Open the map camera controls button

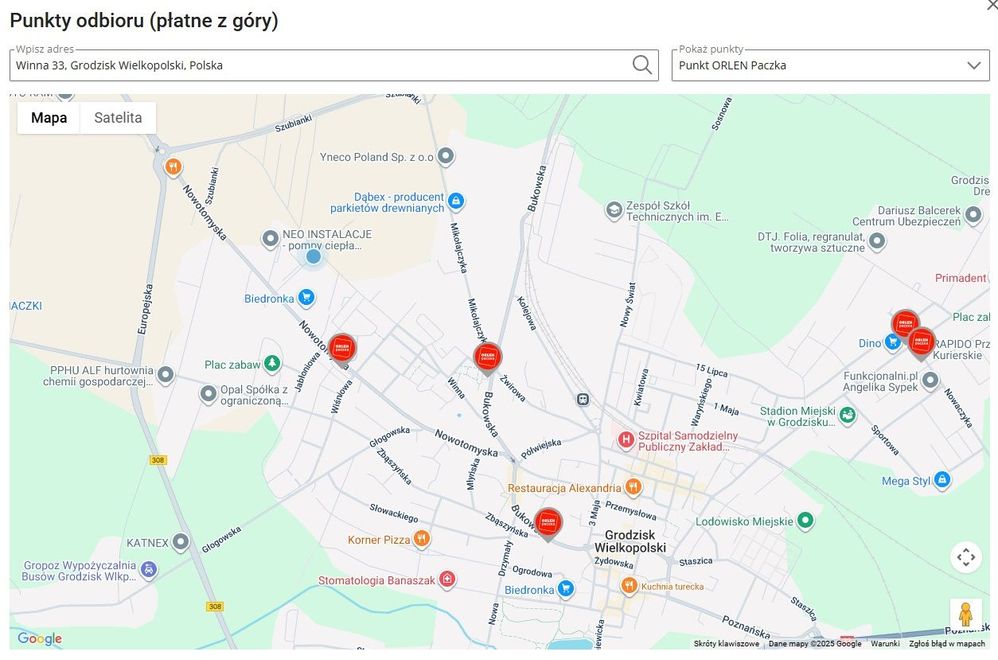click(966, 558)
